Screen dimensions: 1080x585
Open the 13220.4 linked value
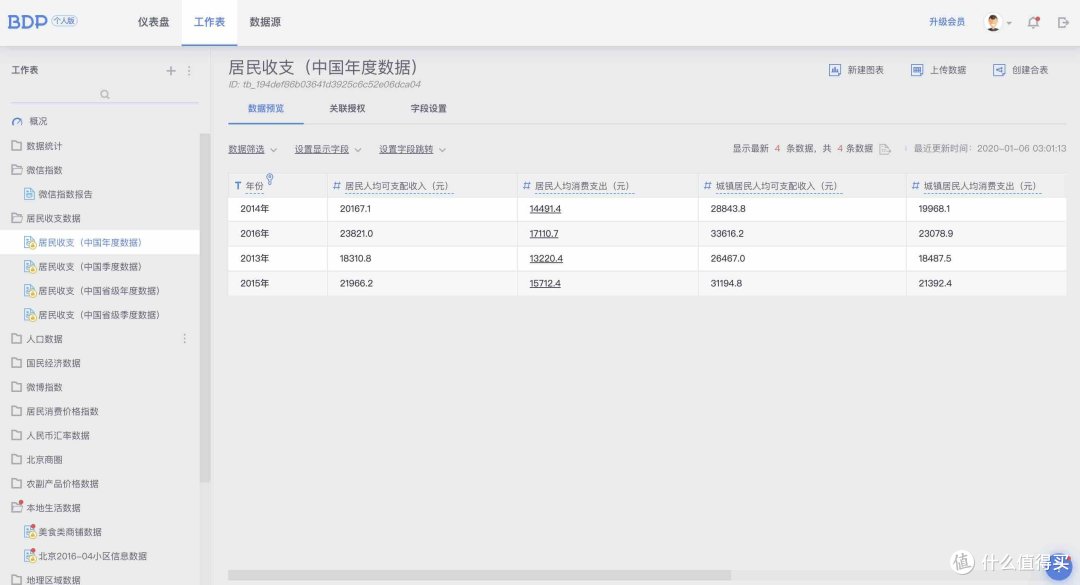[x=546, y=258]
